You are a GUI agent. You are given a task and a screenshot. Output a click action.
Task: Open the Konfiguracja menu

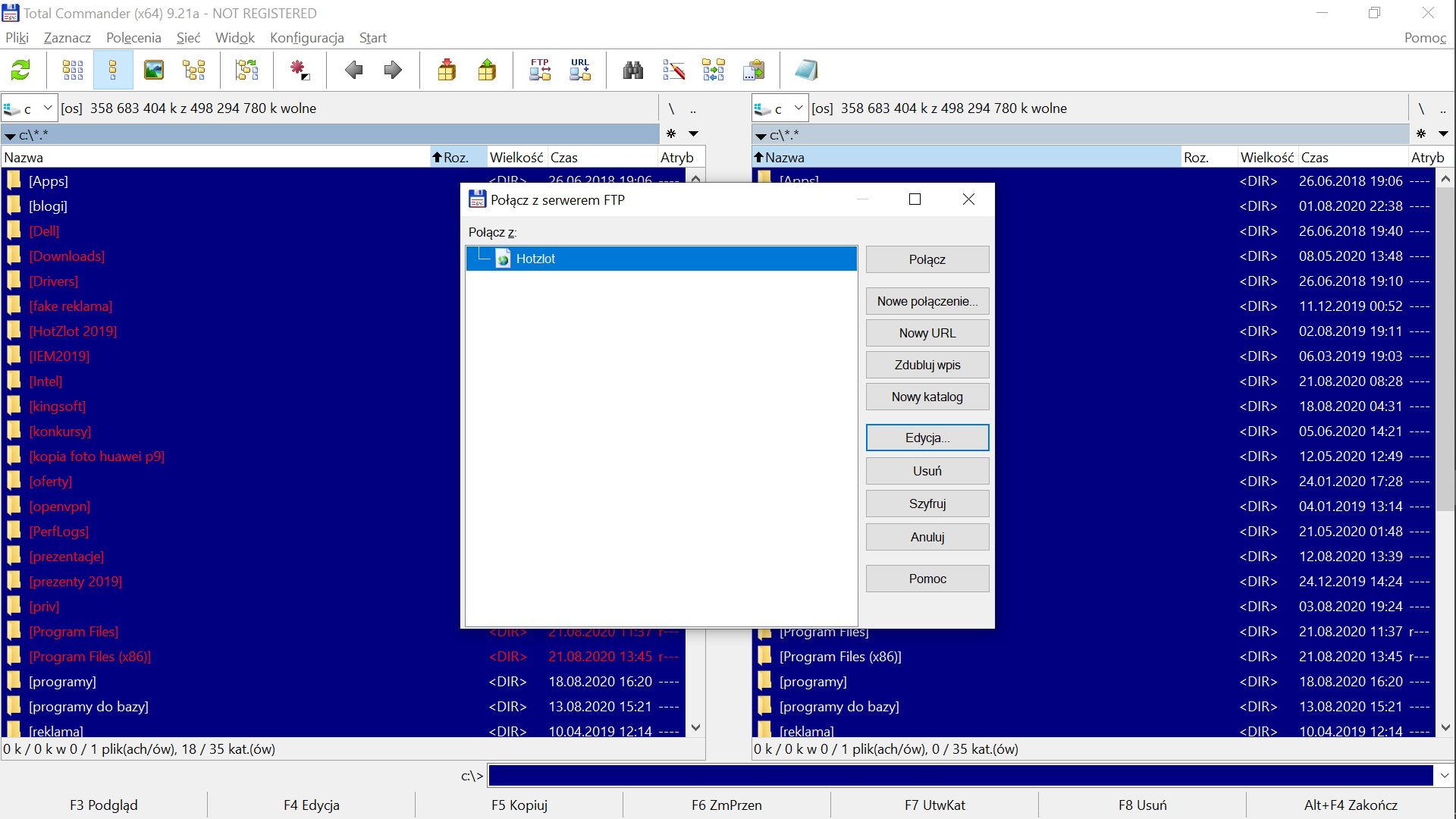click(x=307, y=38)
